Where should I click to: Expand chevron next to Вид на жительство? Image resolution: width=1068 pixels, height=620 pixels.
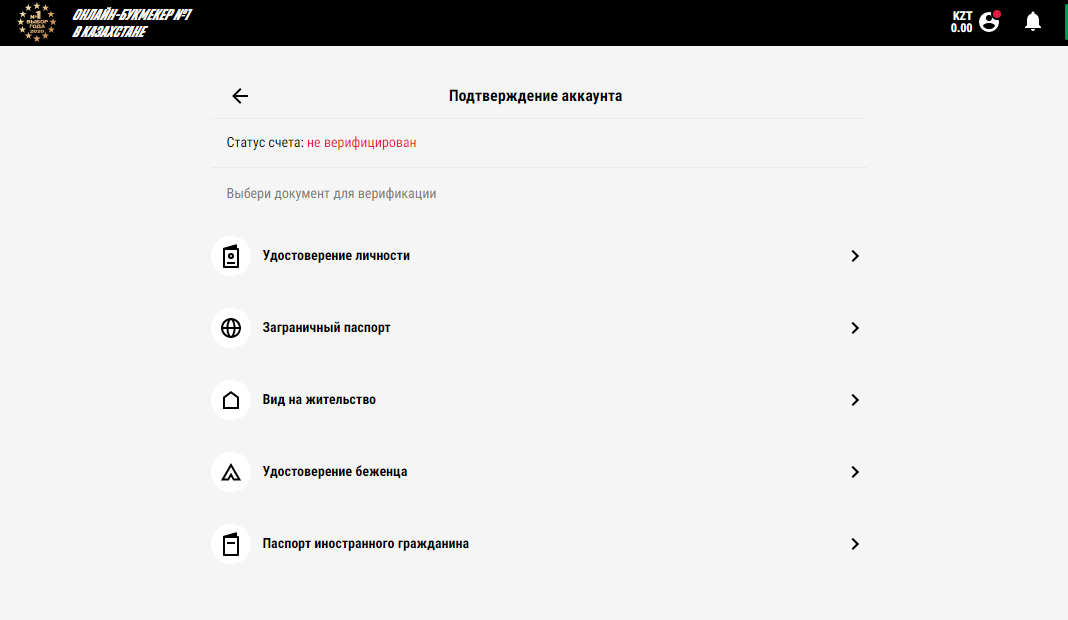point(855,400)
